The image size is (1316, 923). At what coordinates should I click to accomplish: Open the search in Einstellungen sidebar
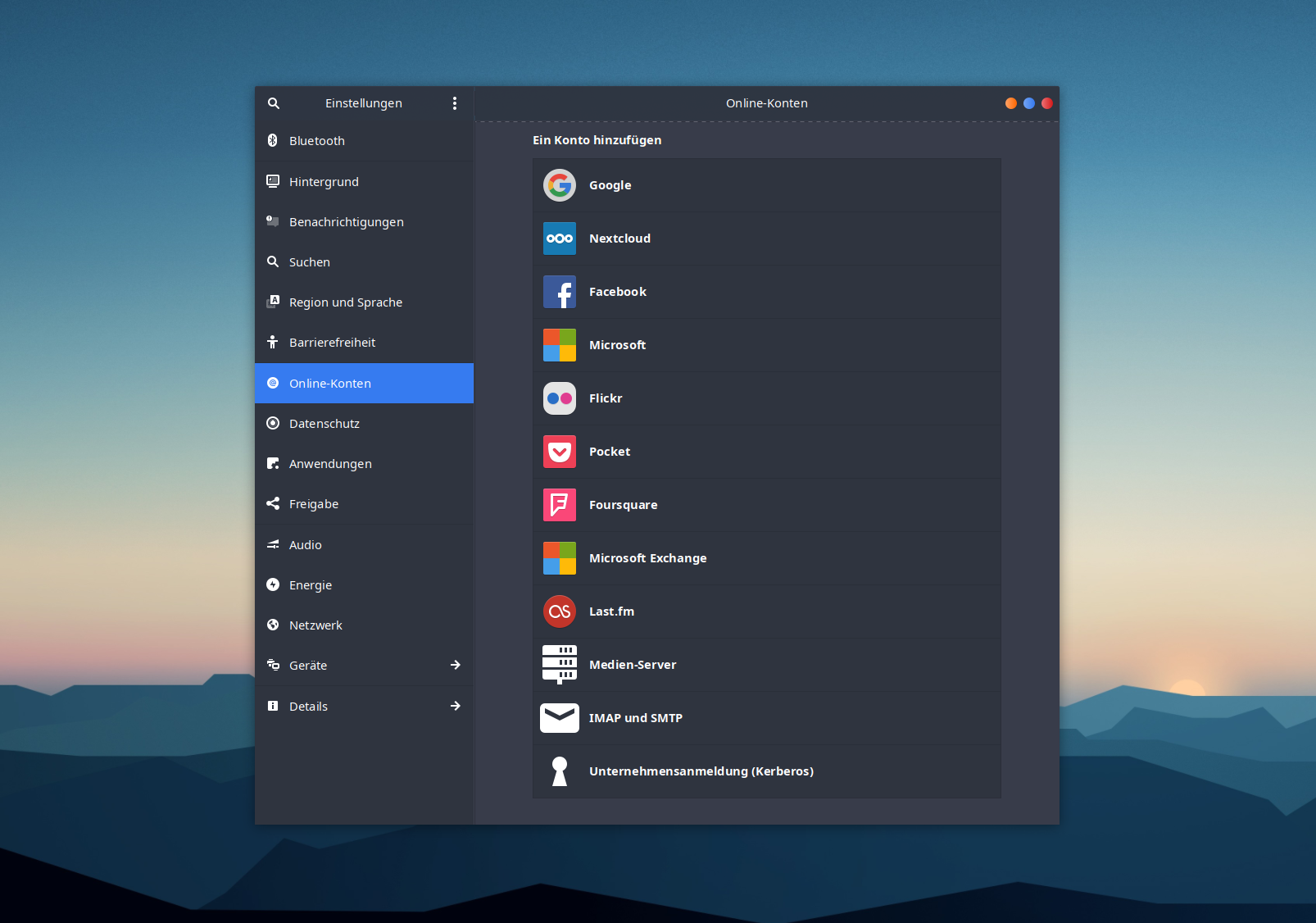[x=274, y=103]
